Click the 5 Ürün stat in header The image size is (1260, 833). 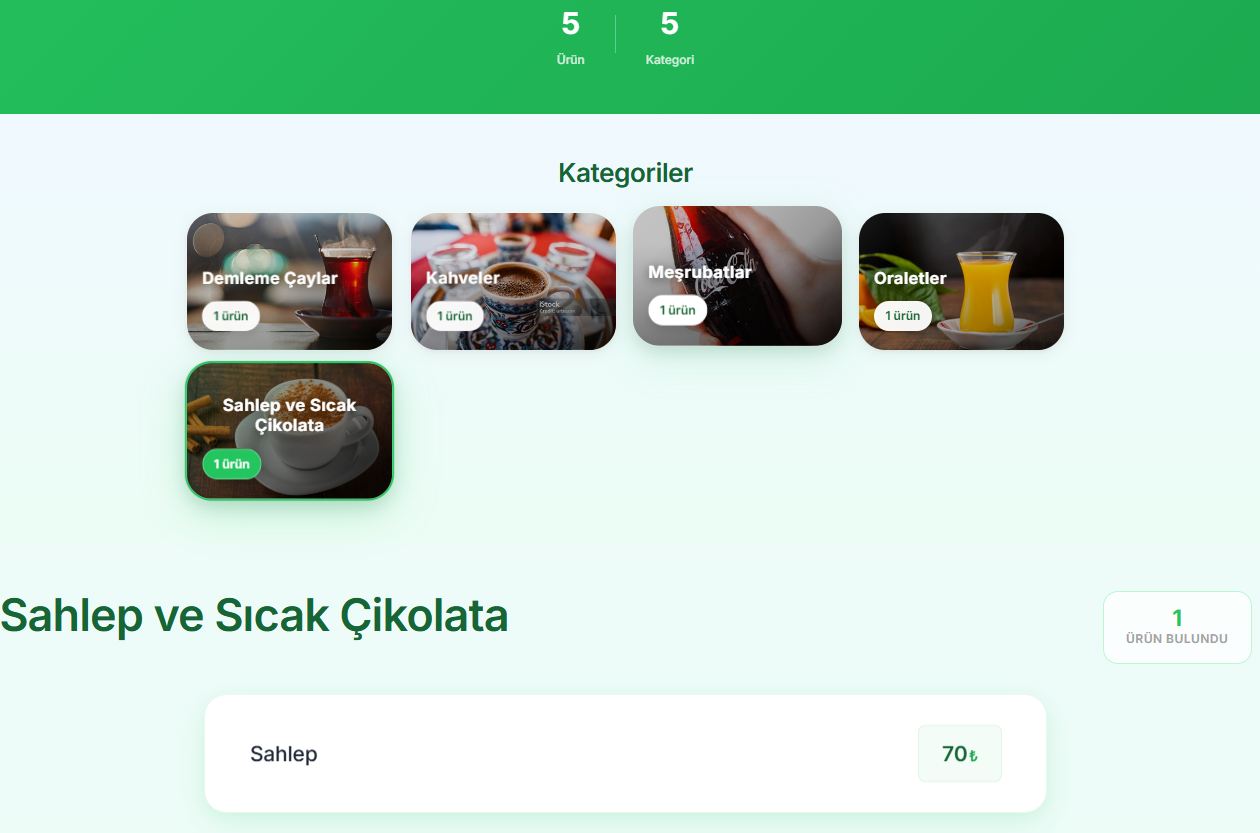571,38
